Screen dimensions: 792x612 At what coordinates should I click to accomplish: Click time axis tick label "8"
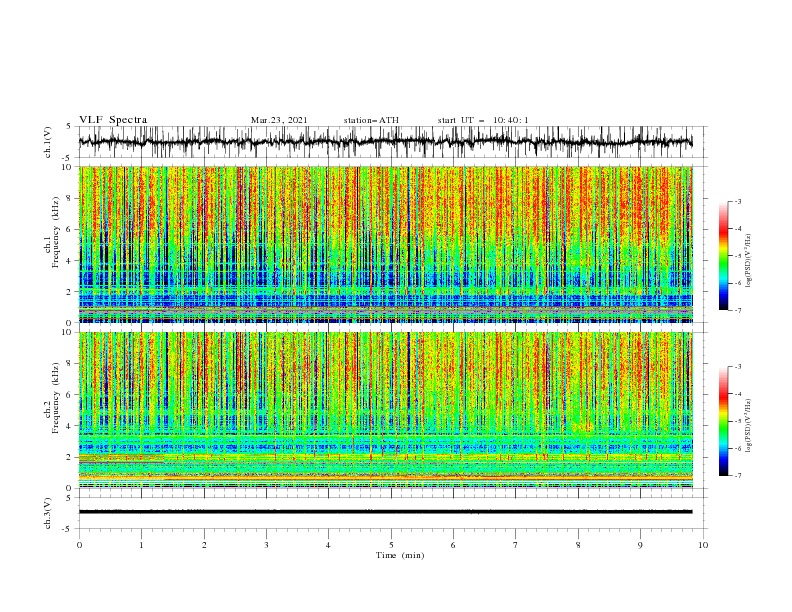tap(578, 545)
